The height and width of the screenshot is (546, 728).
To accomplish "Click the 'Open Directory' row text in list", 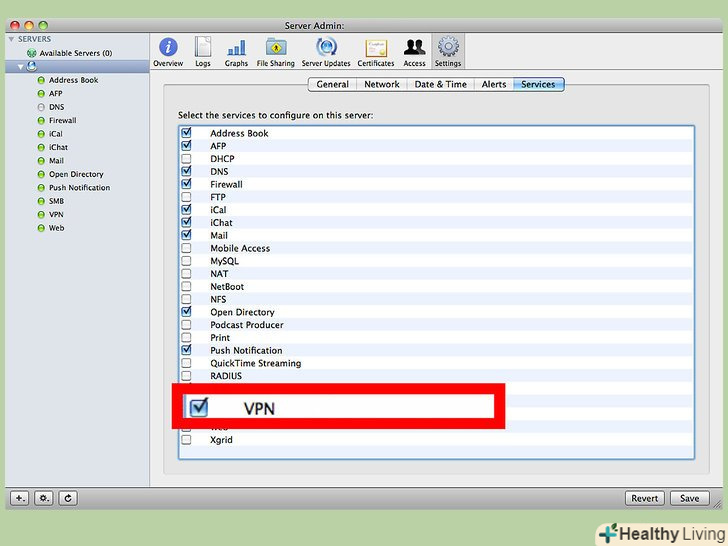I will point(242,312).
